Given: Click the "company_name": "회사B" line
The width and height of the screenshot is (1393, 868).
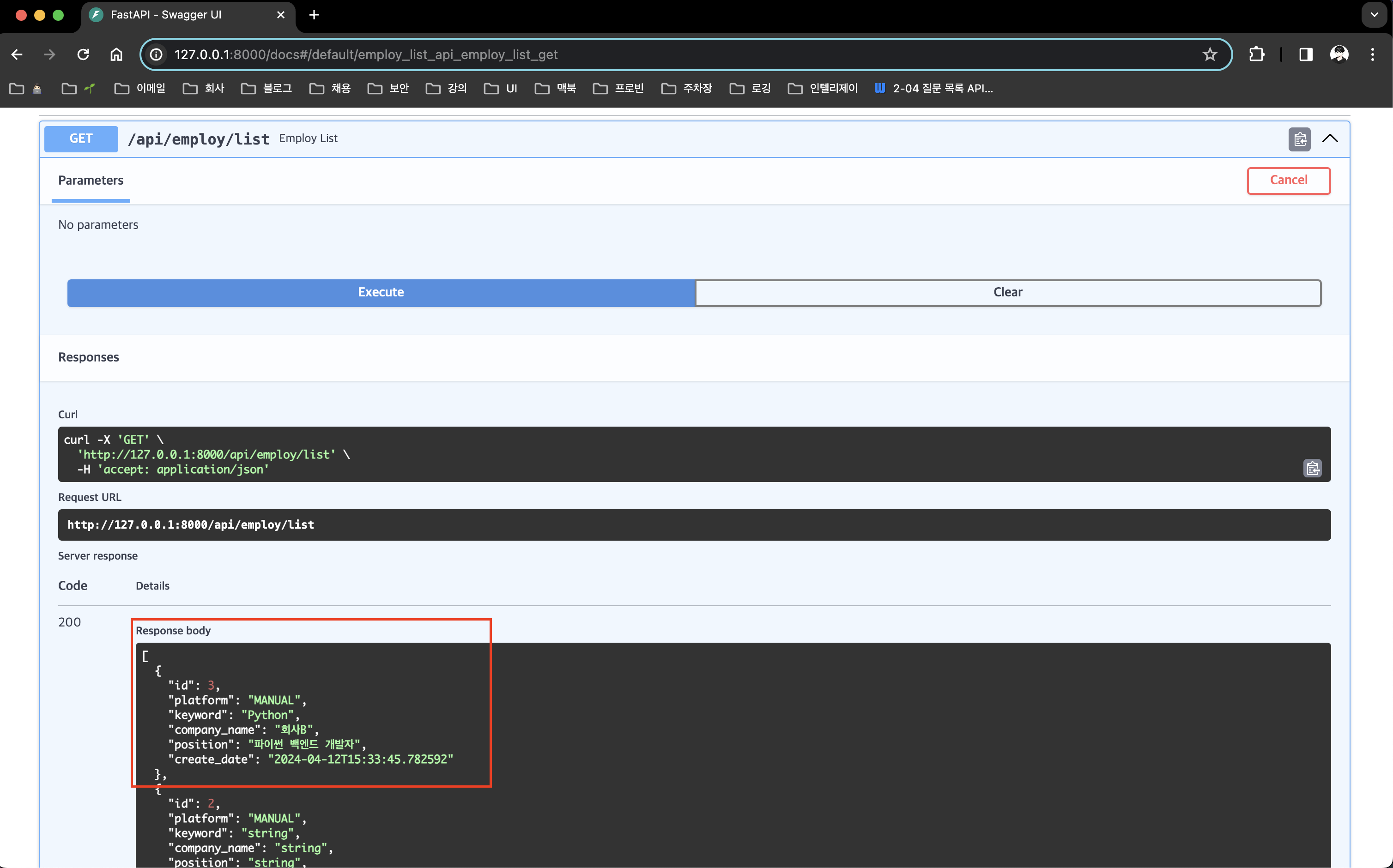Looking at the screenshot, I should pyautogui.click(x=243, y=729).
